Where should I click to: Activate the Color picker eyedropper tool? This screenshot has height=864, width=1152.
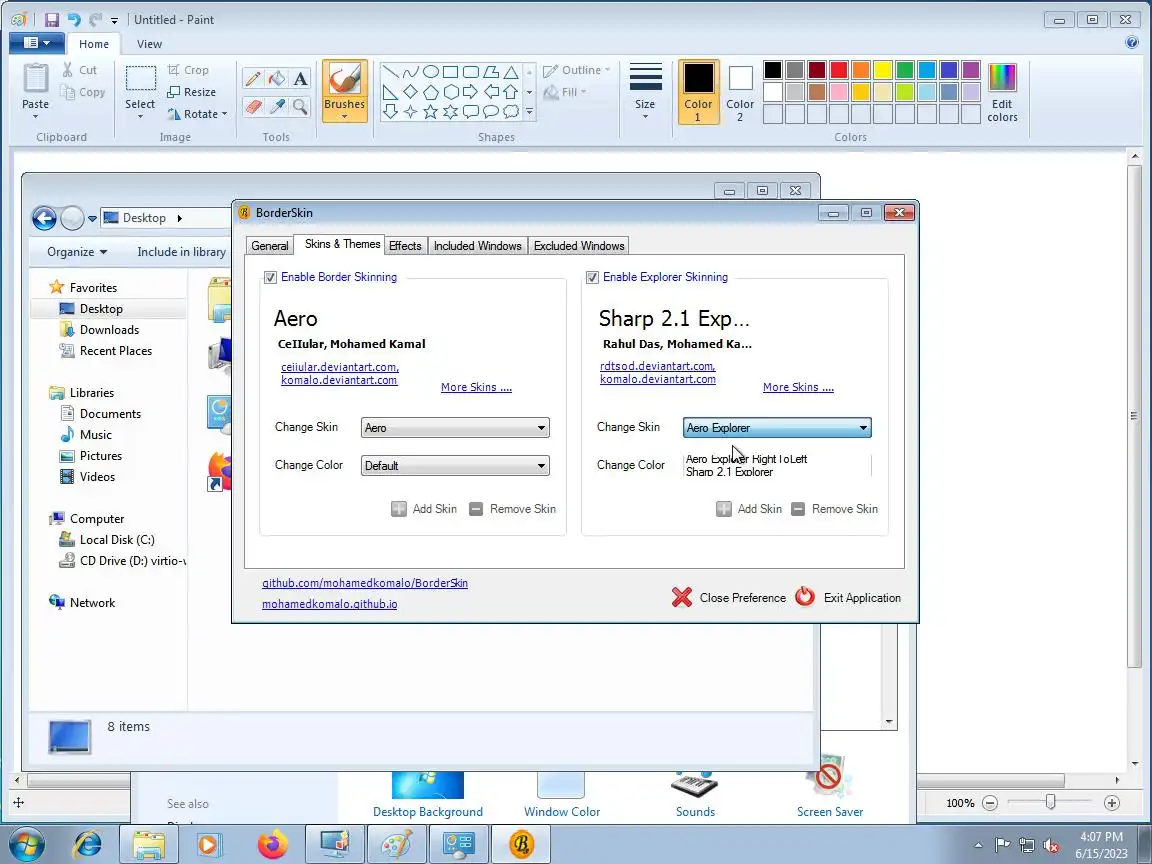click(x=277, y=107)
